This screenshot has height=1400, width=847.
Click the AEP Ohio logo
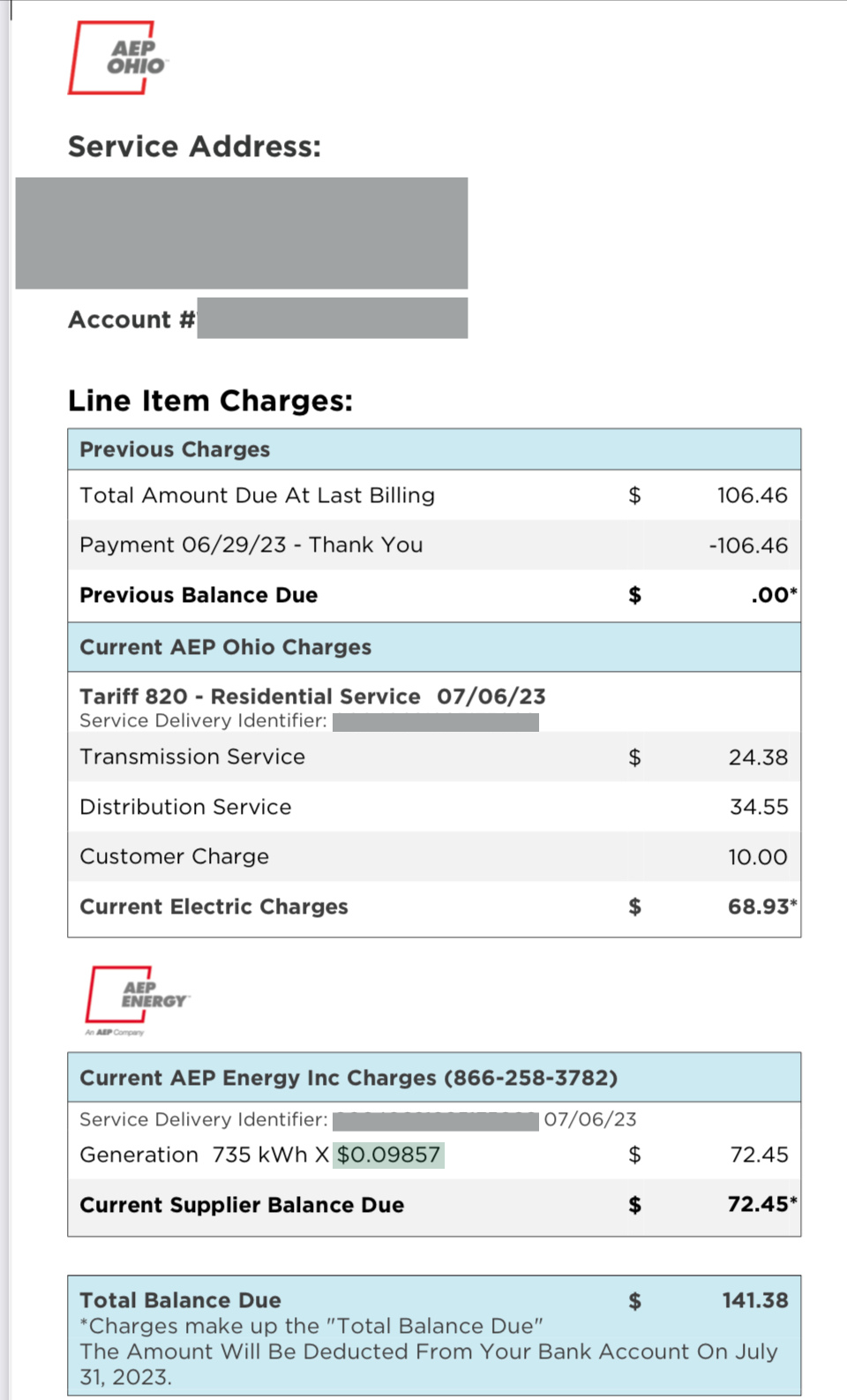[117, 57]
